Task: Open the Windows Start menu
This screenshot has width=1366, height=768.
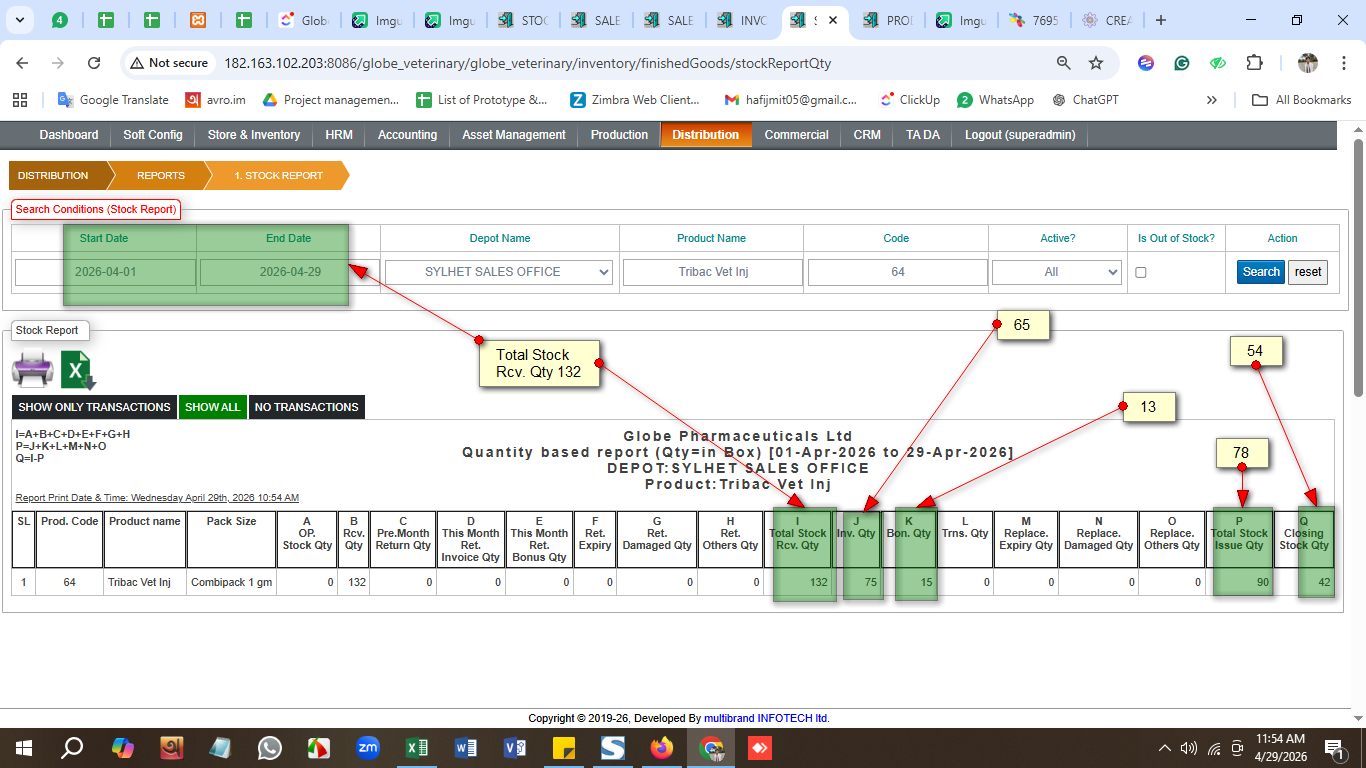Action: coord(23,748)
